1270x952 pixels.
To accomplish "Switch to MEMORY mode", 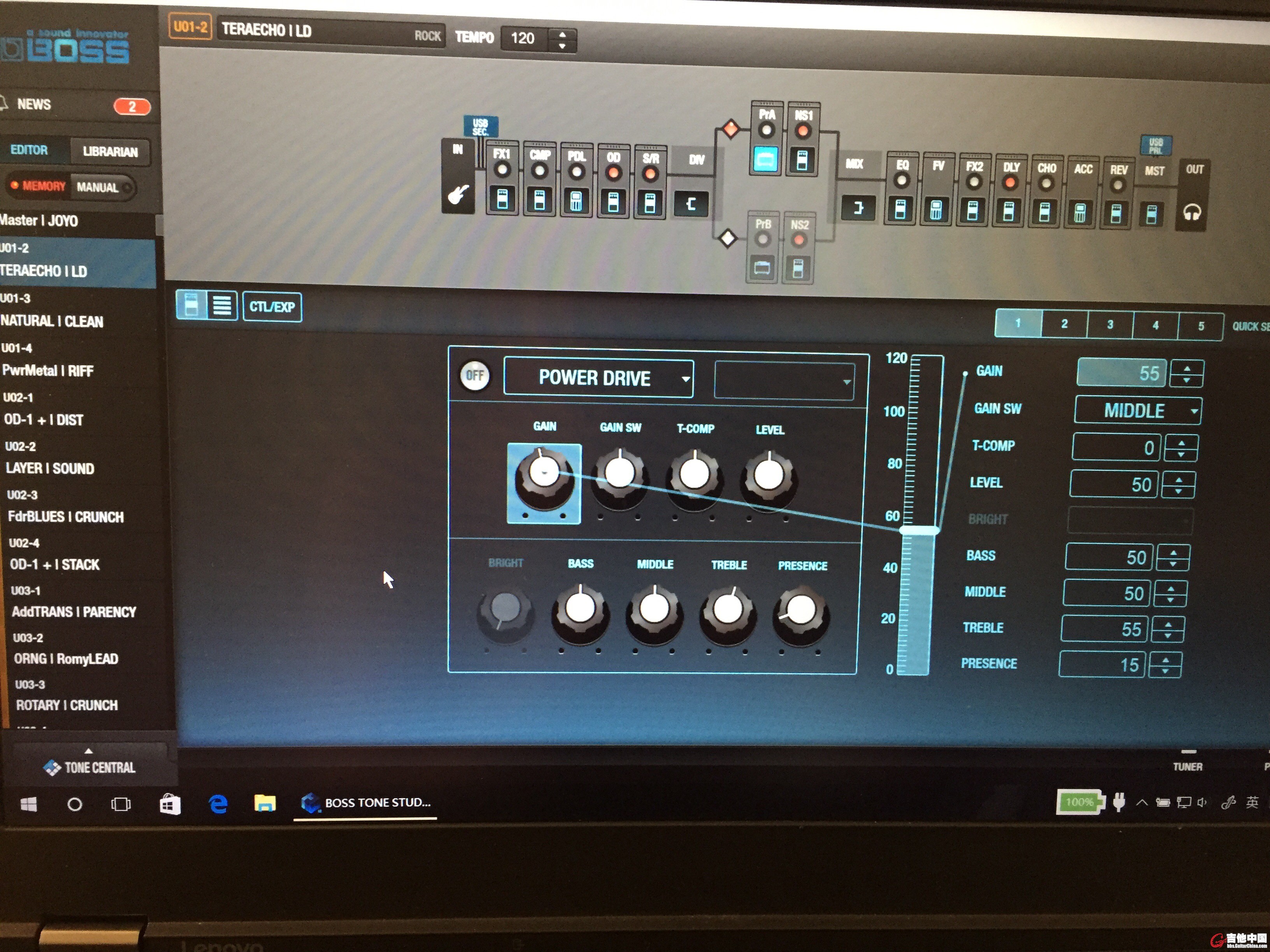I will (x=38, y=186).
